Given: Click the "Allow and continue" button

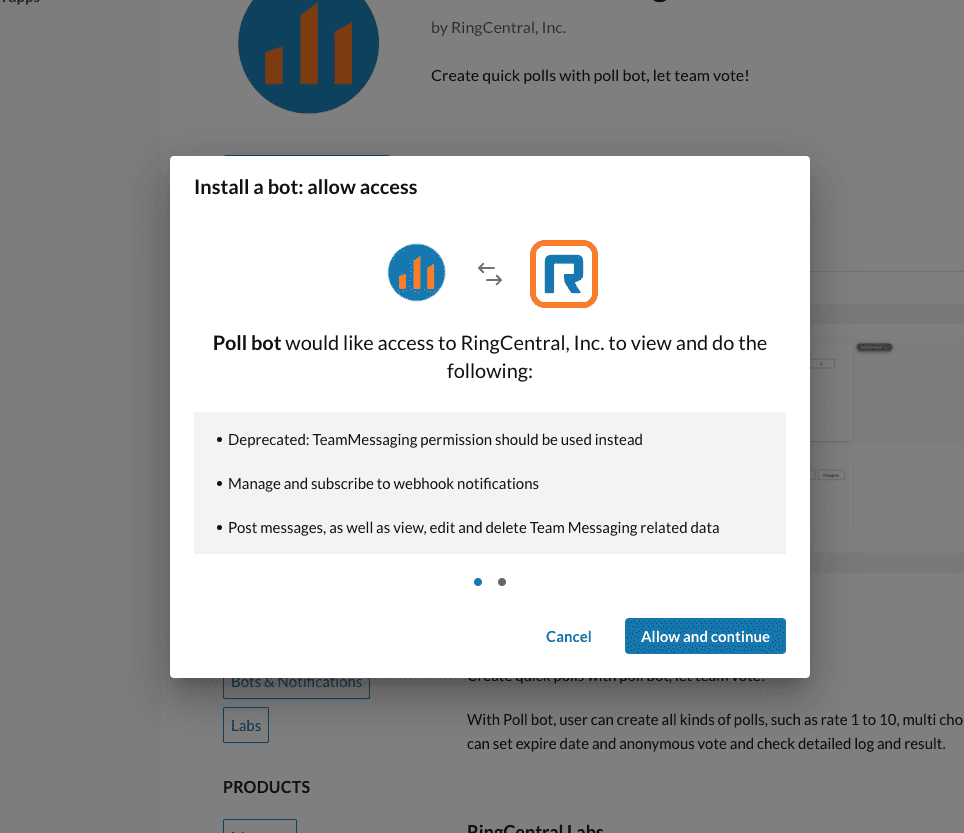Looking at the screenshot, I should pos(704,636).
